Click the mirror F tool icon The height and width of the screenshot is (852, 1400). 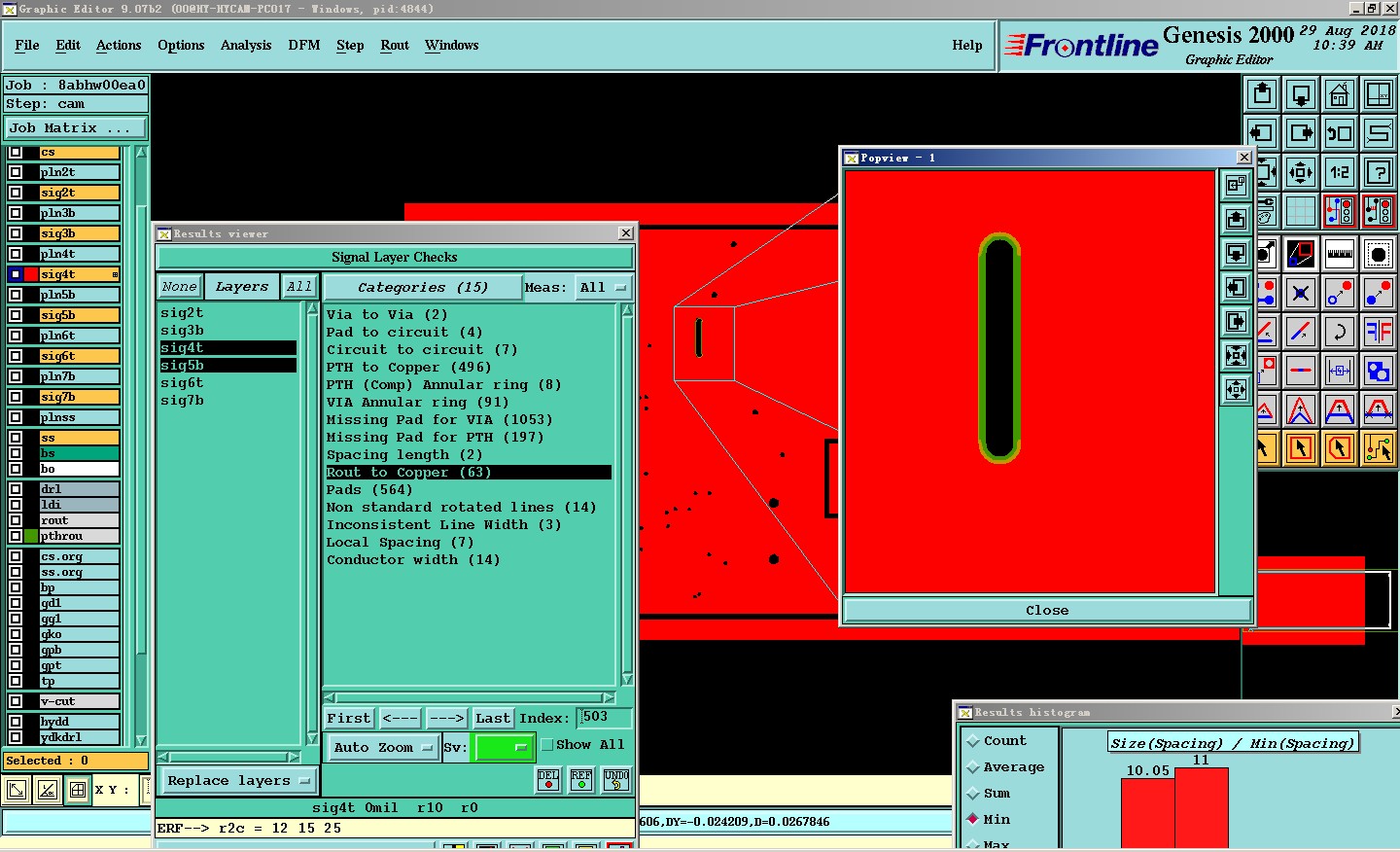click(x=1379, y=332)
